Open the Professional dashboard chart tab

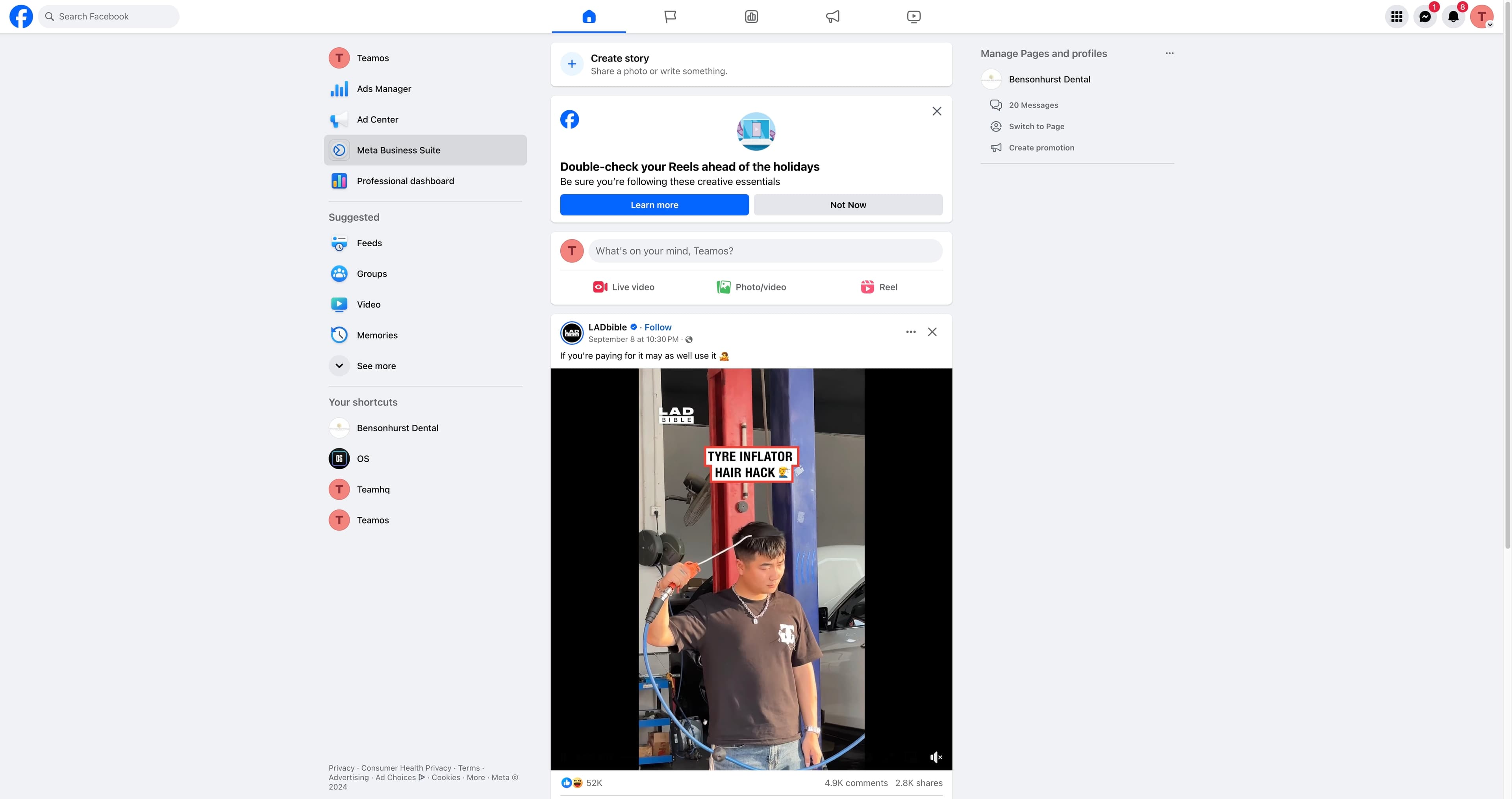[x=751, y=17]
